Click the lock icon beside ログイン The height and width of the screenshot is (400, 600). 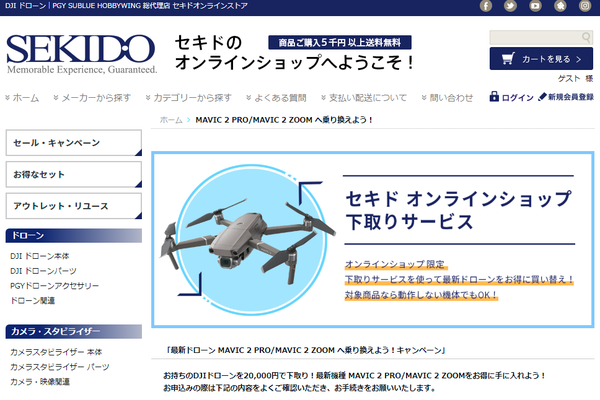(x=494, y=96)
